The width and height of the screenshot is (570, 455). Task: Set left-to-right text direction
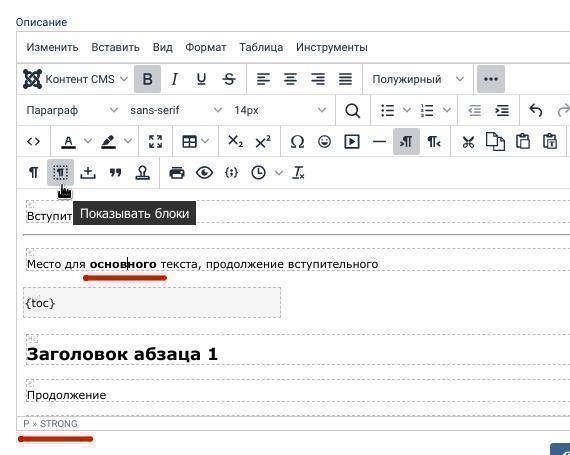406,141
